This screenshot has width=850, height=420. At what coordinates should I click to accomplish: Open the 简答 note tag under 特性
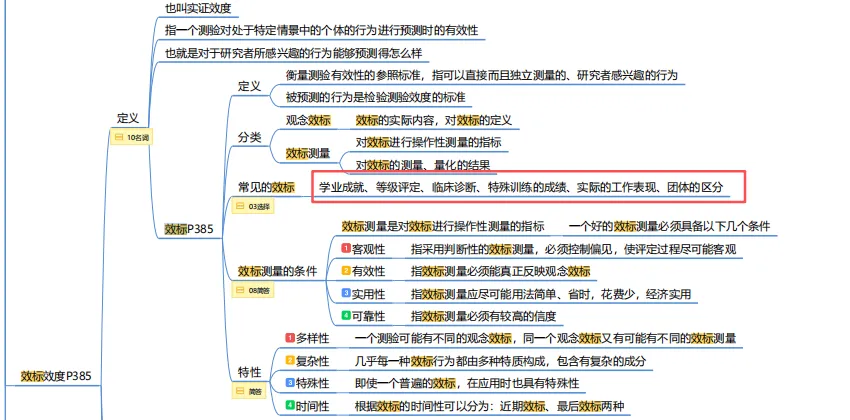pyautogui.click(x=249, y=391)
